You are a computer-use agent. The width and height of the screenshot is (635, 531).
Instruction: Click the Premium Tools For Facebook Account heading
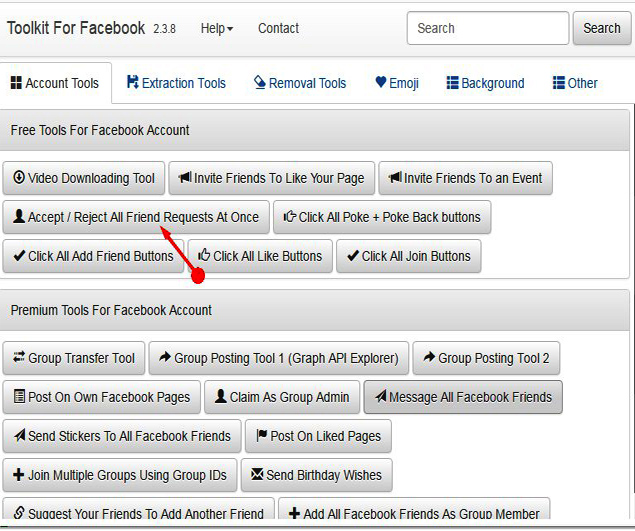click(111, 310)
